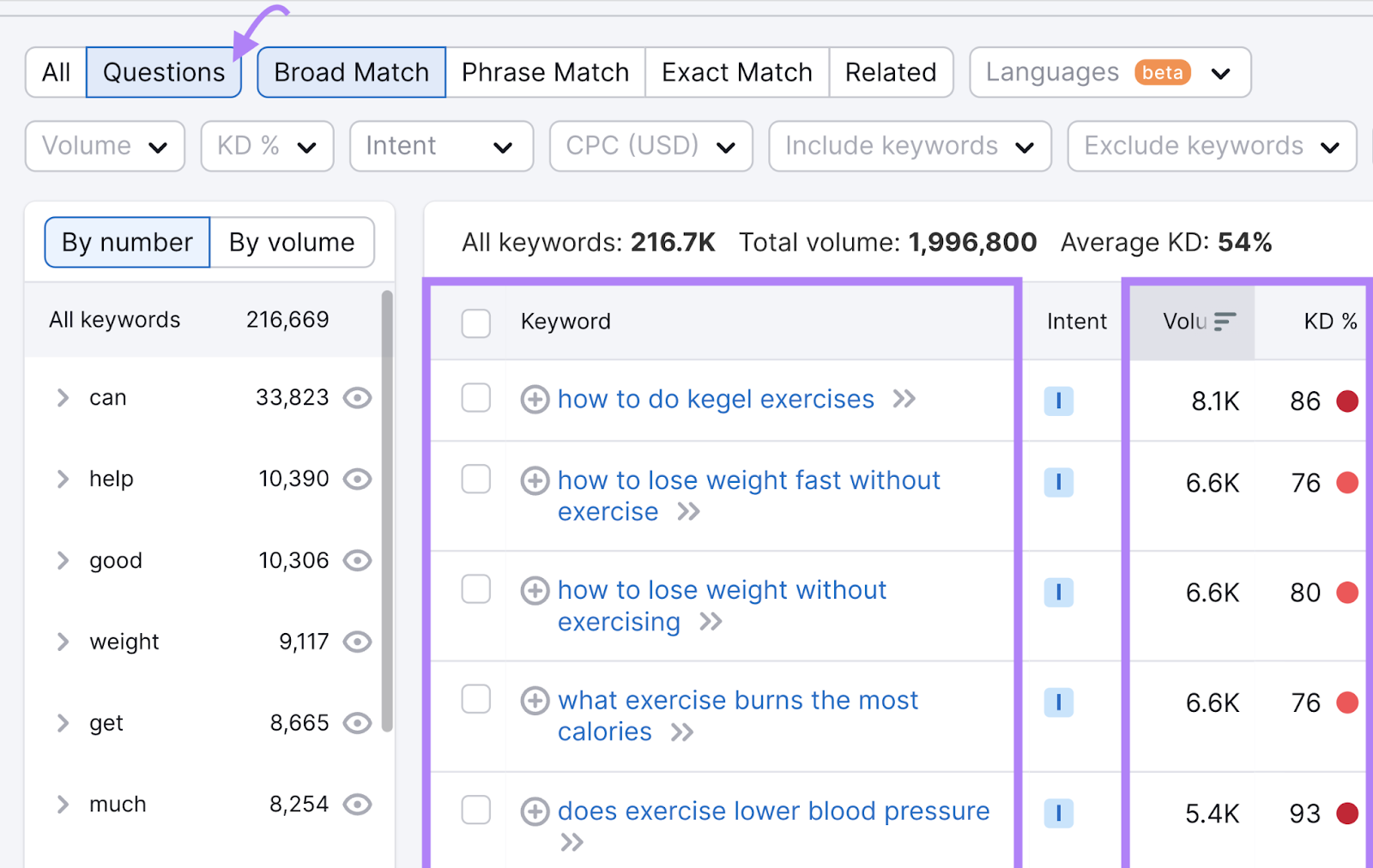Select all keywords with the header checkbox
The height and width of the screenshot is (868, 1373).
click(476, 323)
